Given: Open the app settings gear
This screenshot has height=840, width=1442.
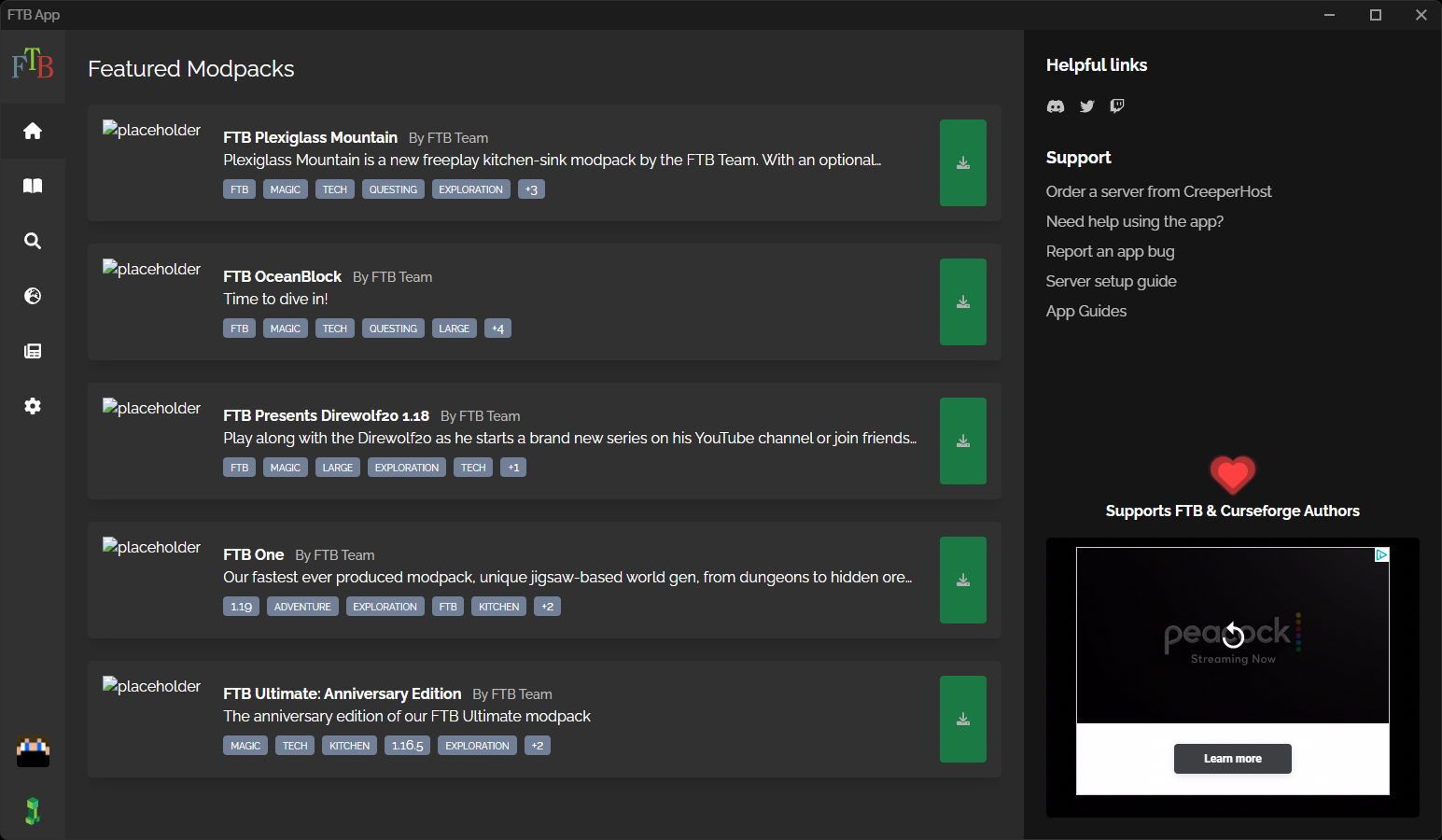Looking at the screenshot, I should [x=33, y=406].
